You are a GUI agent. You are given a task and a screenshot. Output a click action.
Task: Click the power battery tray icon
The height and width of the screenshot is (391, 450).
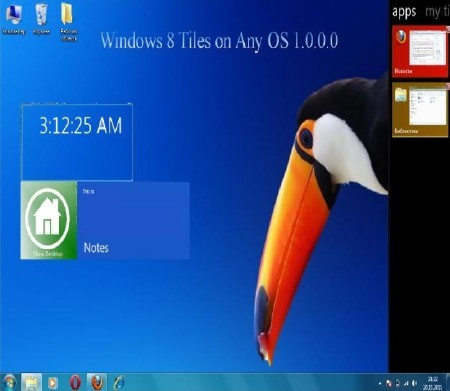[398, 384]
